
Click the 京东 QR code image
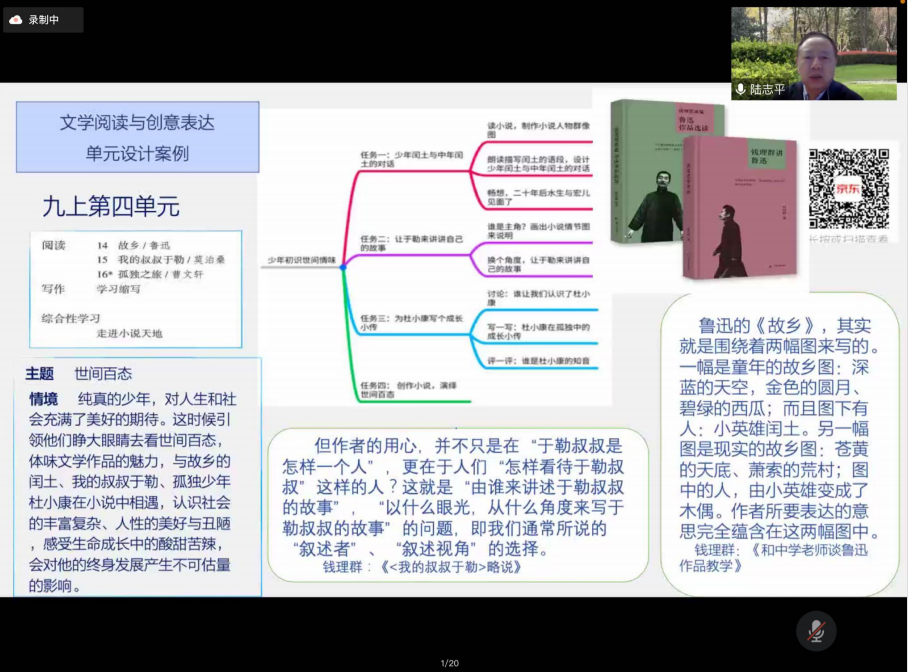[849, 189]
